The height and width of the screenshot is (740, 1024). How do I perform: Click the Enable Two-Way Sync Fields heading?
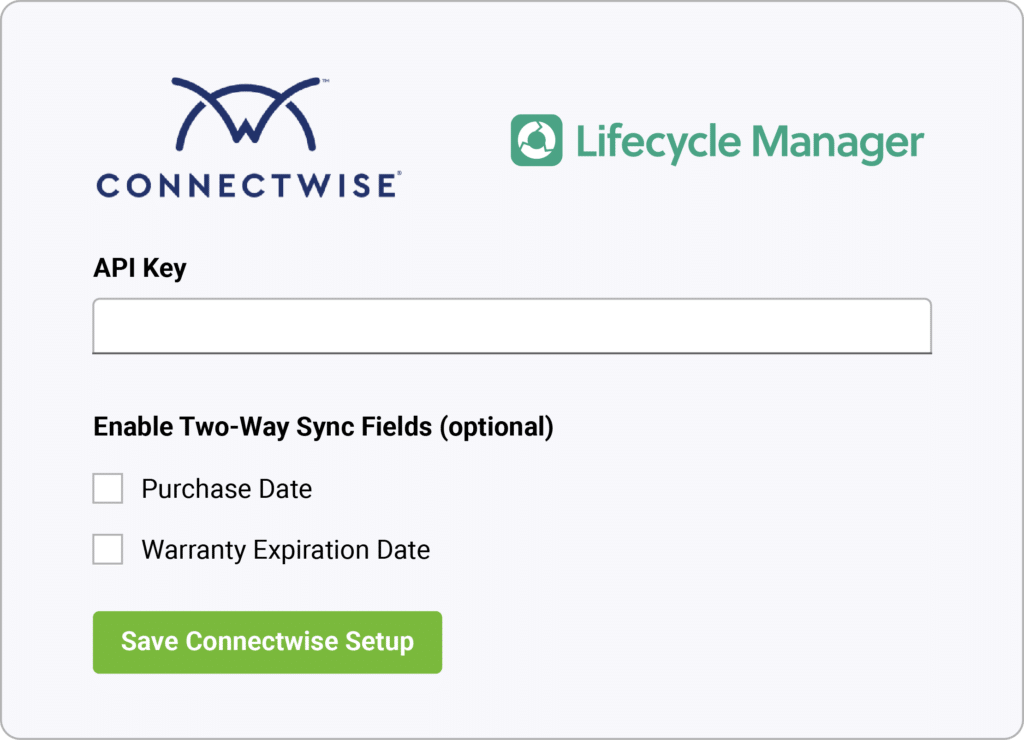tap(322, 426)
